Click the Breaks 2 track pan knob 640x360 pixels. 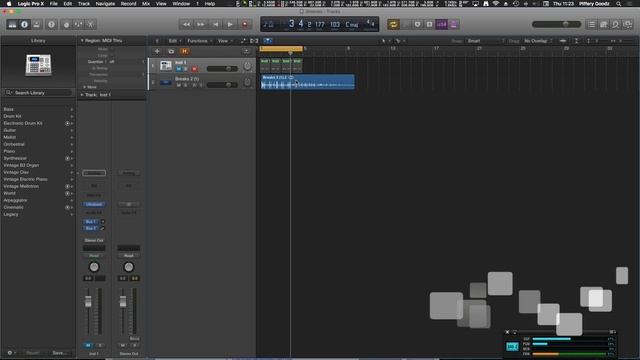coord(247,82)
